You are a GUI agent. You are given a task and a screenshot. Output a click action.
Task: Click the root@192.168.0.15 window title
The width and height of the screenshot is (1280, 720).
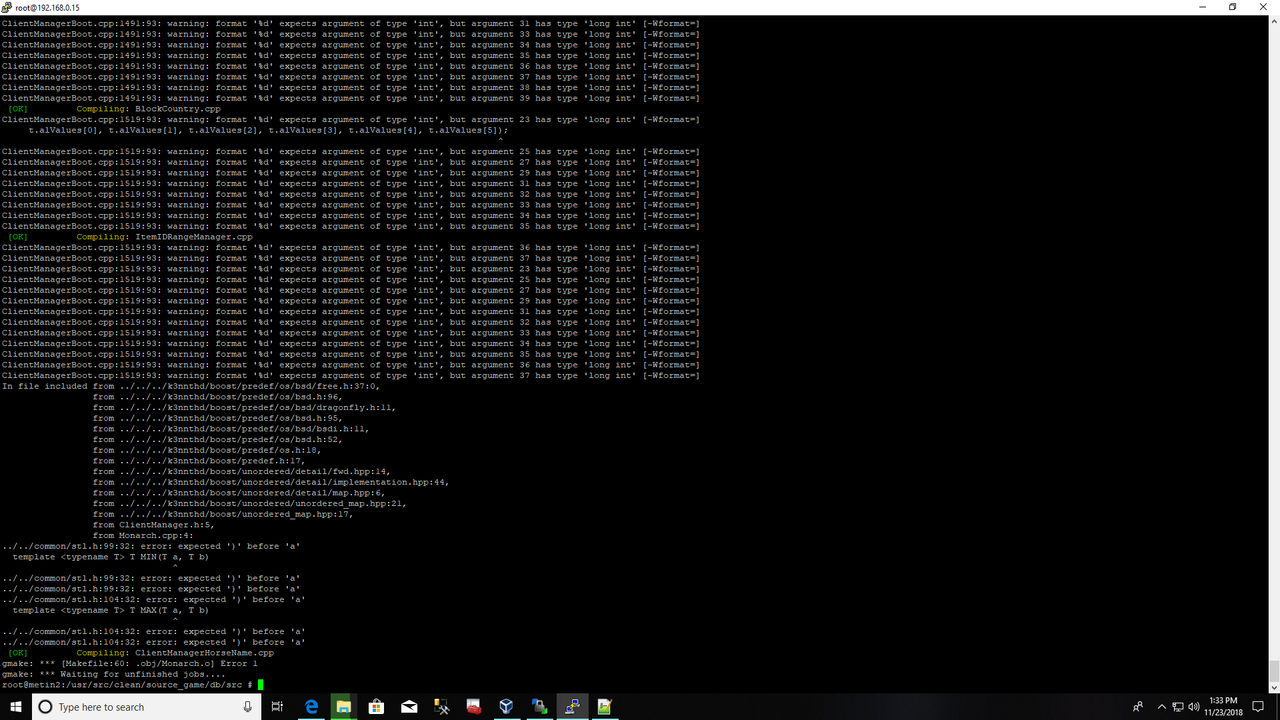pyautogui.click(x=47, y=7)
